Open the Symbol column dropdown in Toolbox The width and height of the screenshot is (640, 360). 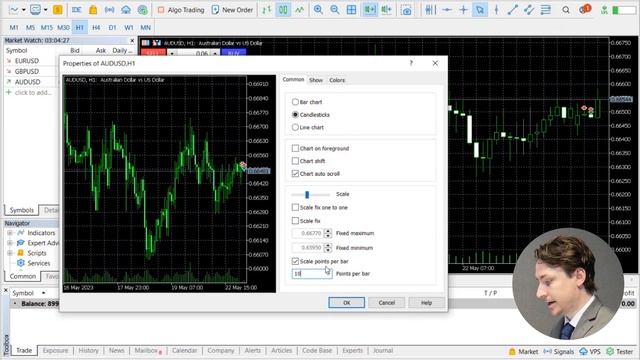click(43, 293)
